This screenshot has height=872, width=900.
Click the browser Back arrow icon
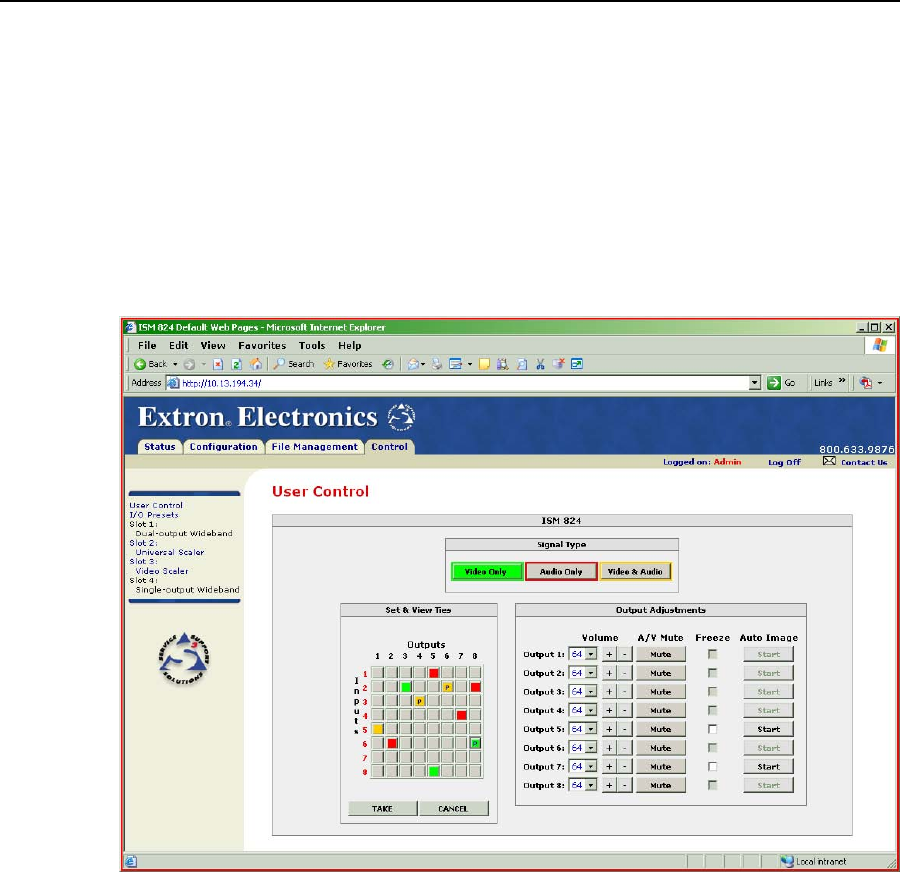click(x=140, y=364)
